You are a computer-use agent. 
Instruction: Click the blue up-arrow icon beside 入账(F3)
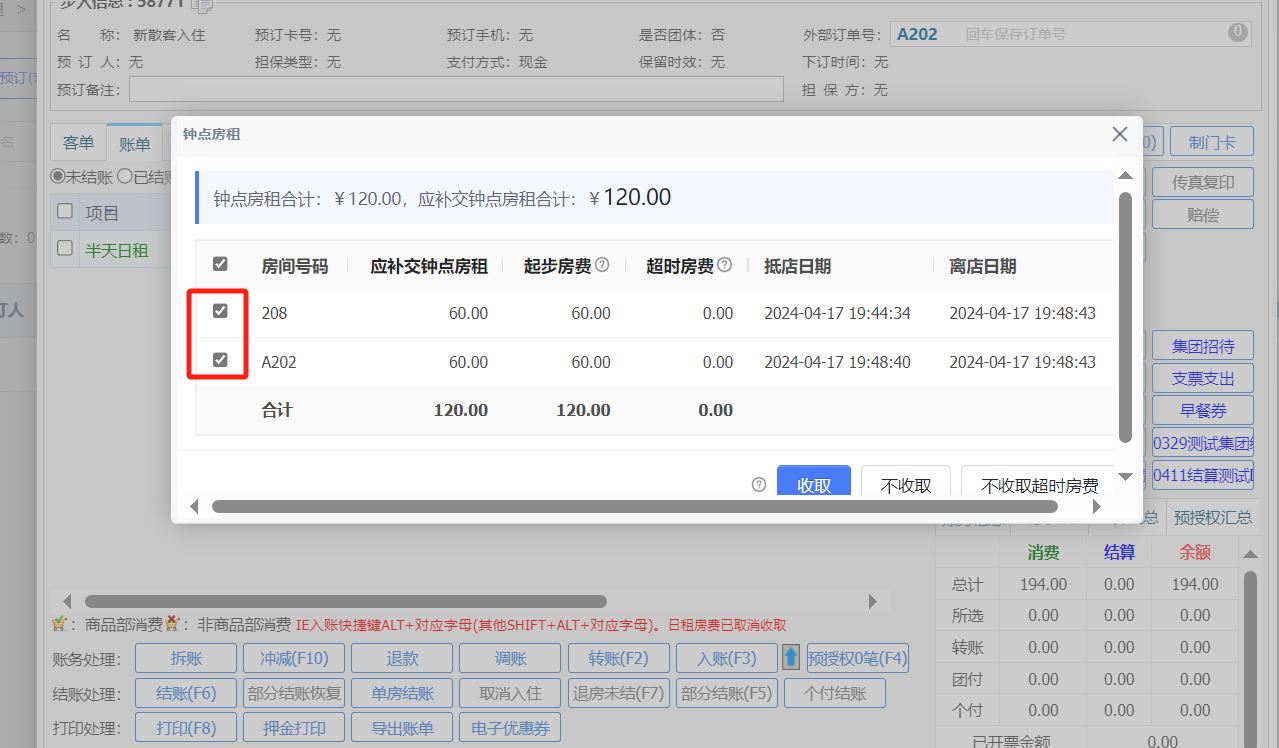point(791,658)
